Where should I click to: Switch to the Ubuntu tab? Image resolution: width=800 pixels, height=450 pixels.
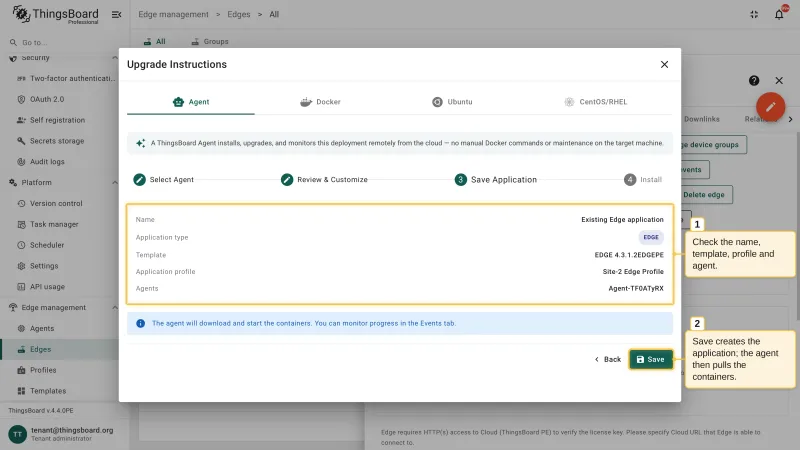453,102
